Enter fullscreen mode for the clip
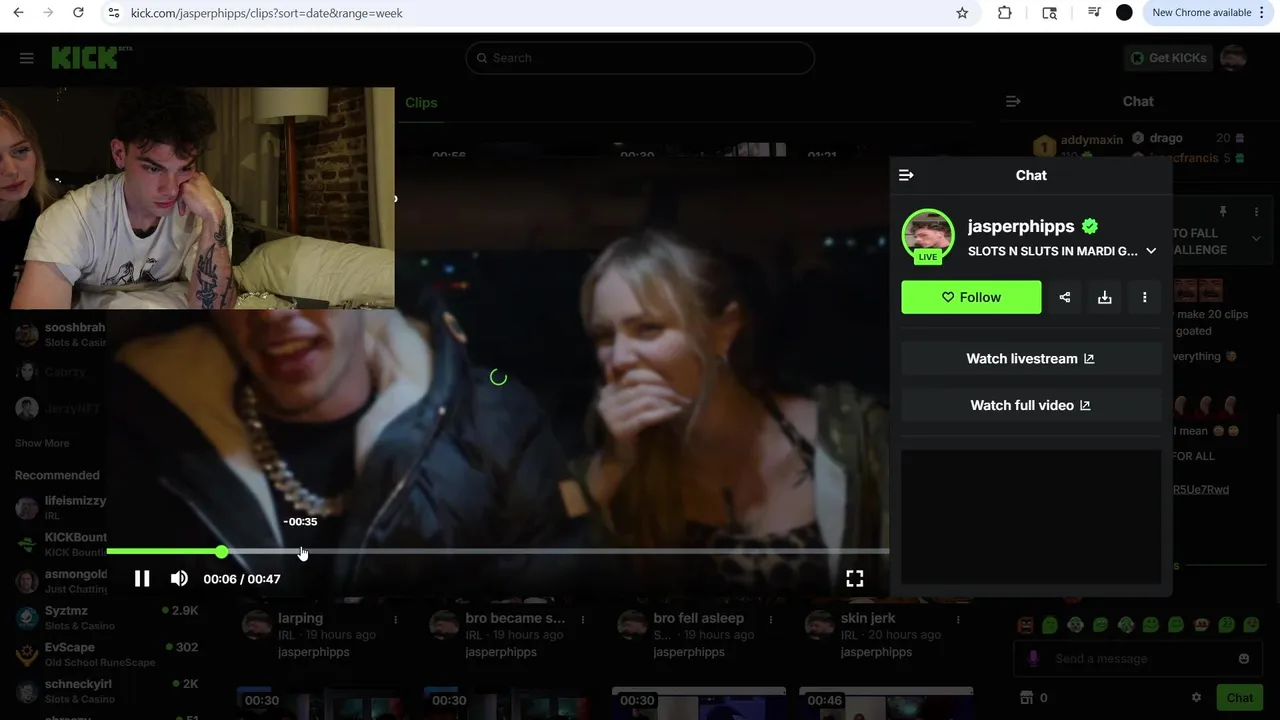The height and width of the screenshot is (720, 1280). [855, 578]
